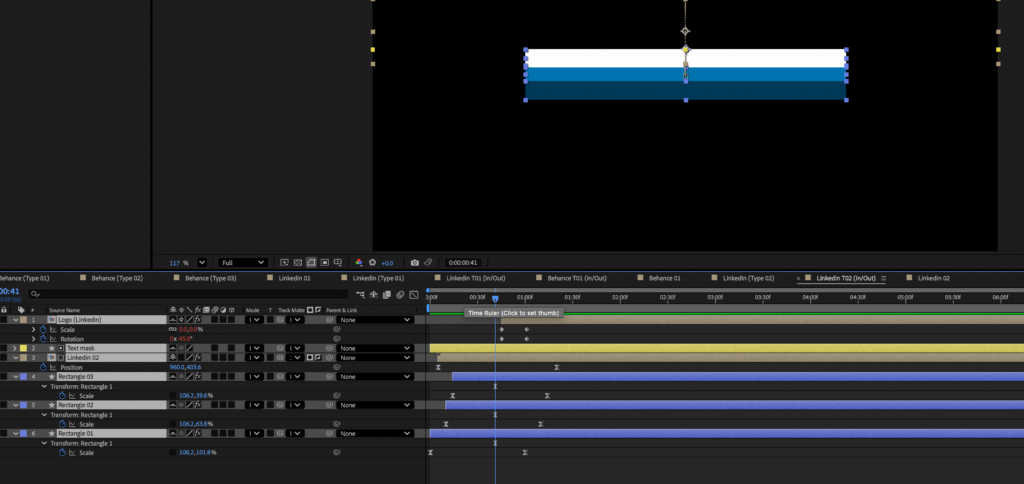Open Show Channel color management icon
This screenshot has width=1024, height=484.
[x=359, y=263]
